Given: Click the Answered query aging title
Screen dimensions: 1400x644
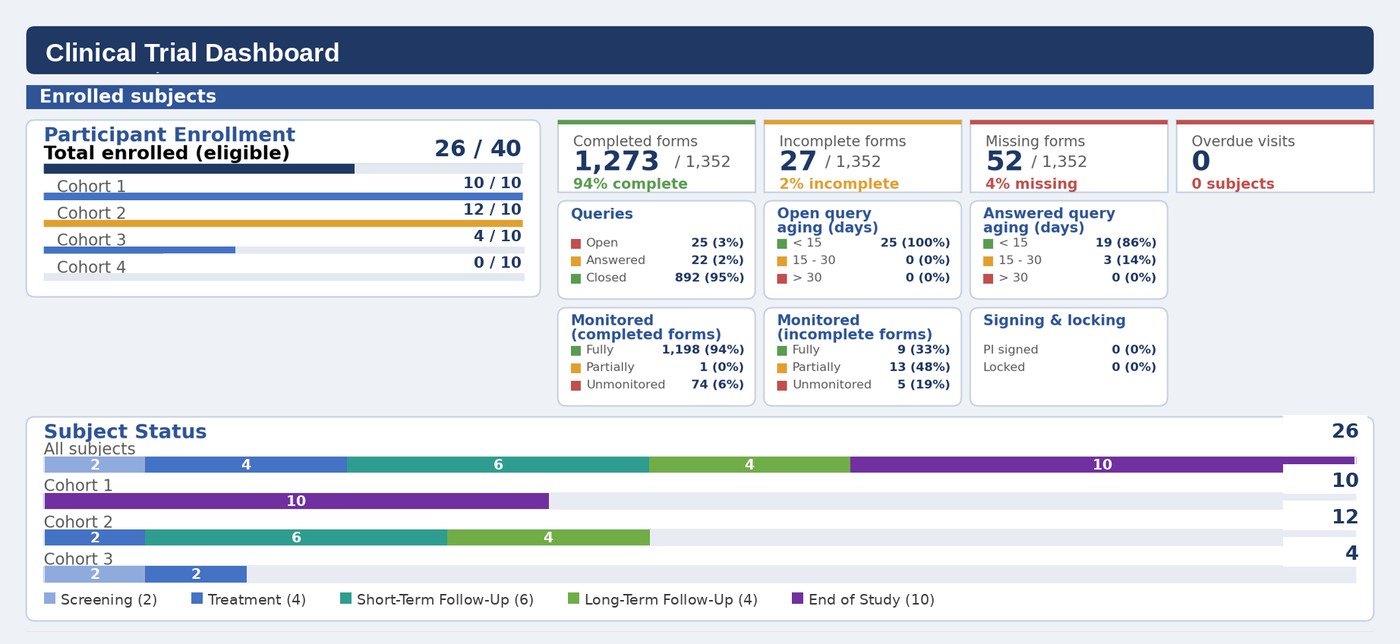Looking at the screenshot, I should 1049,220.
